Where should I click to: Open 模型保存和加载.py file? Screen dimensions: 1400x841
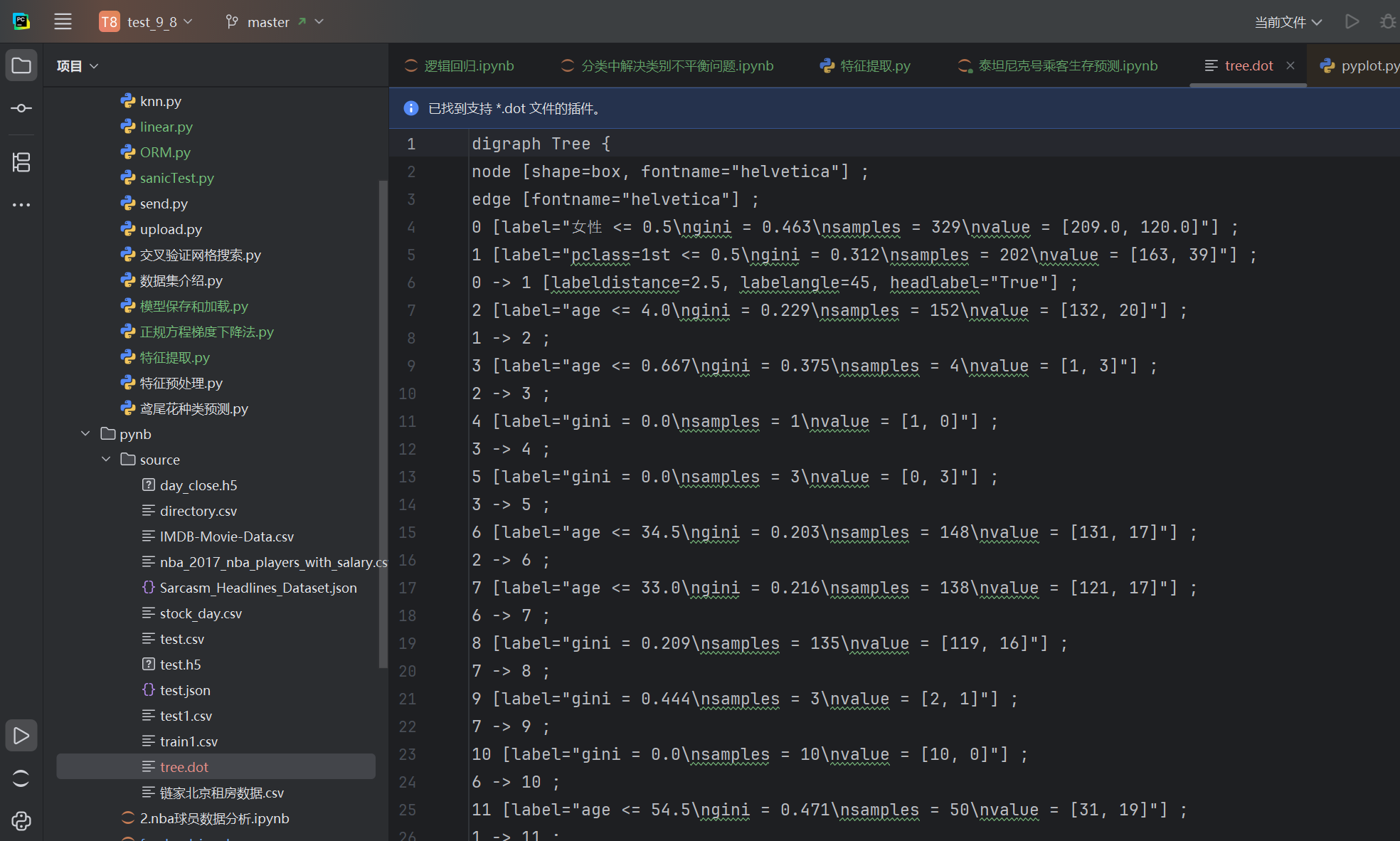(193, 306)
